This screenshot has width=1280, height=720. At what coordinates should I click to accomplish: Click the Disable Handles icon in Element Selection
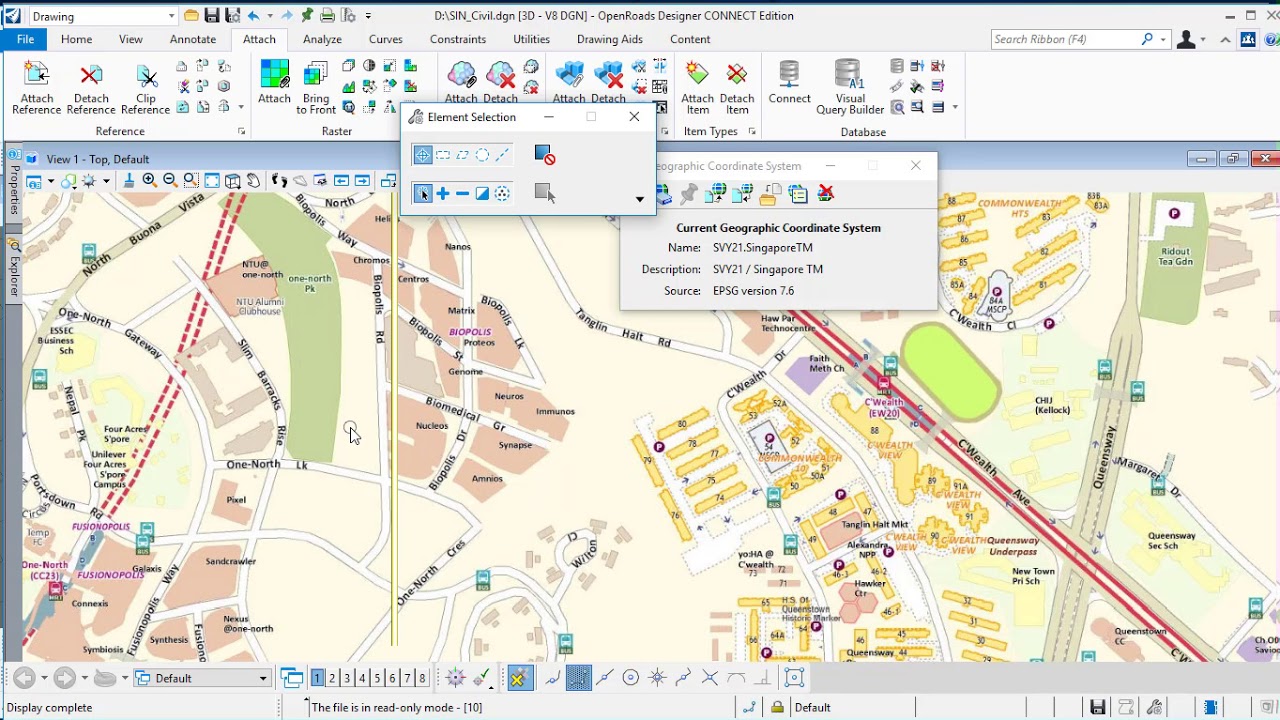click(544, 155)
